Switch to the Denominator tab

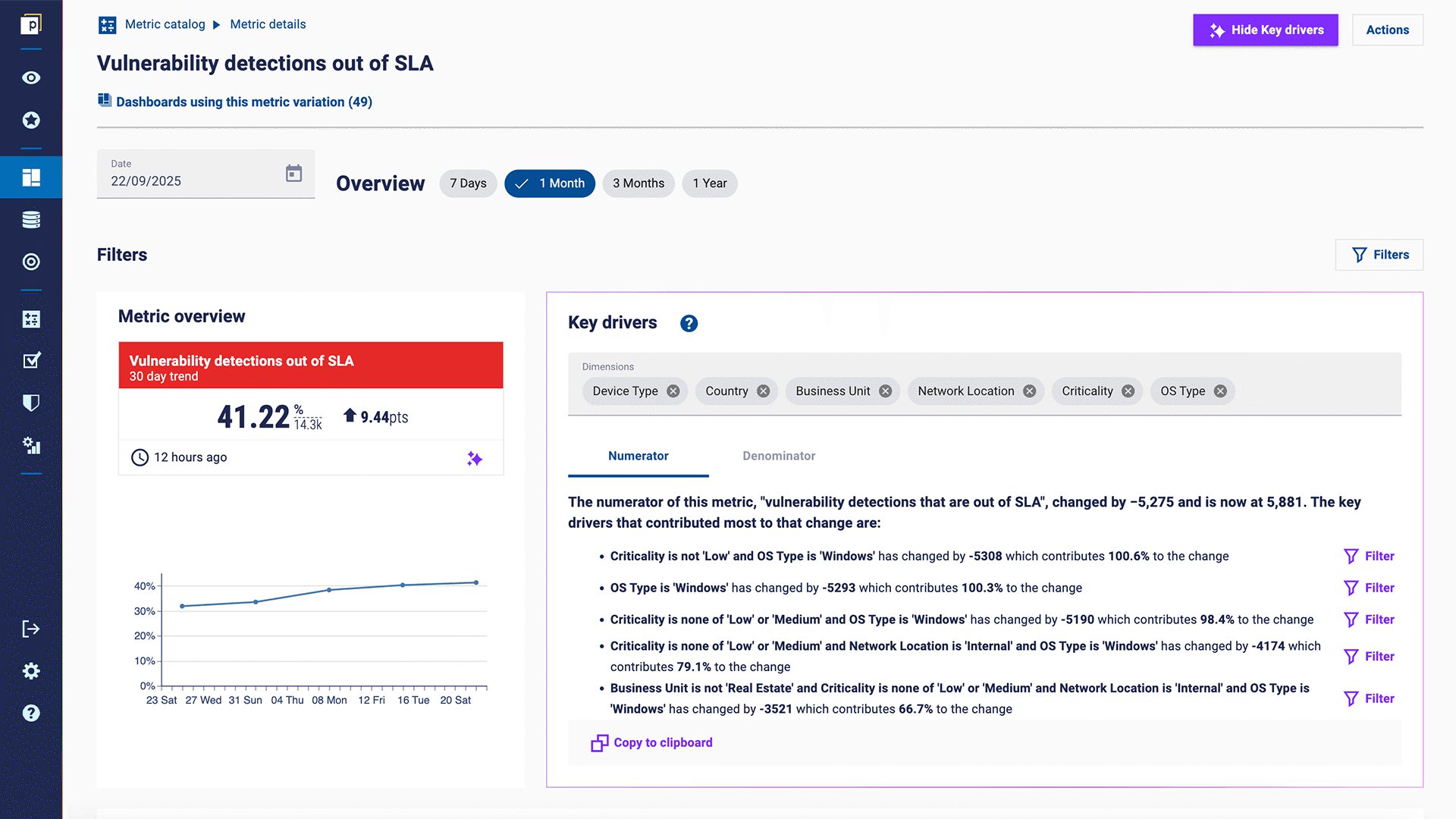click(779, 456)
